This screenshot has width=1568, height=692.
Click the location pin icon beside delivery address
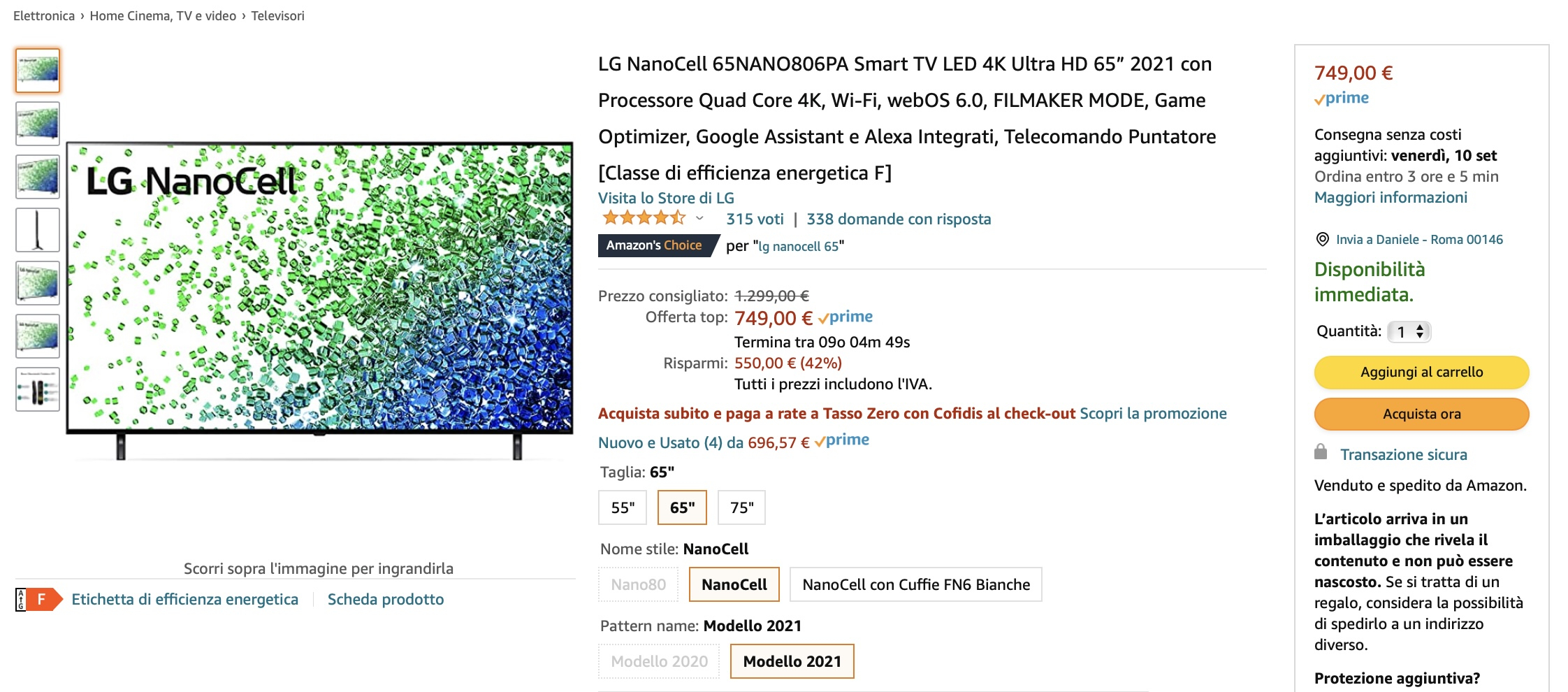click(1322, 238)
